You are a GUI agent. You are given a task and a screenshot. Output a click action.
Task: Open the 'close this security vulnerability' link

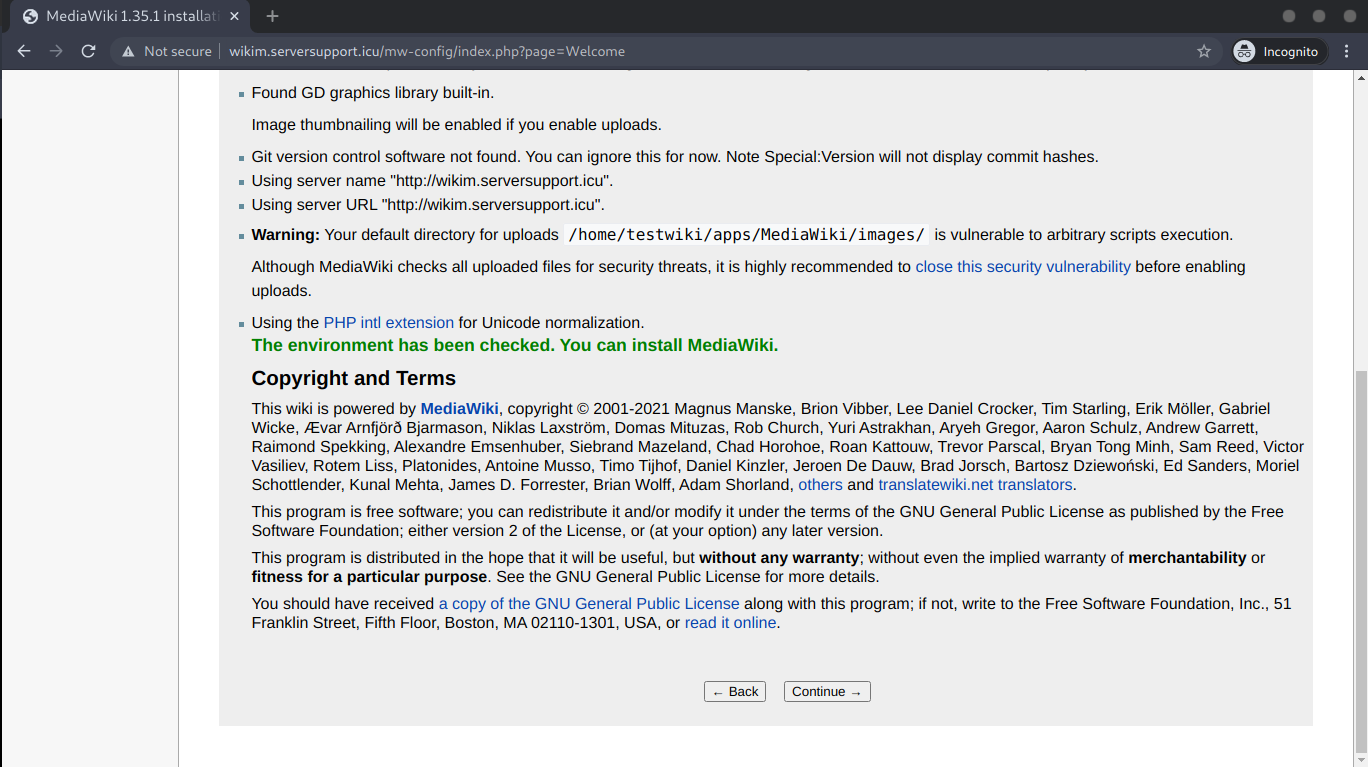coord(1022,267)
